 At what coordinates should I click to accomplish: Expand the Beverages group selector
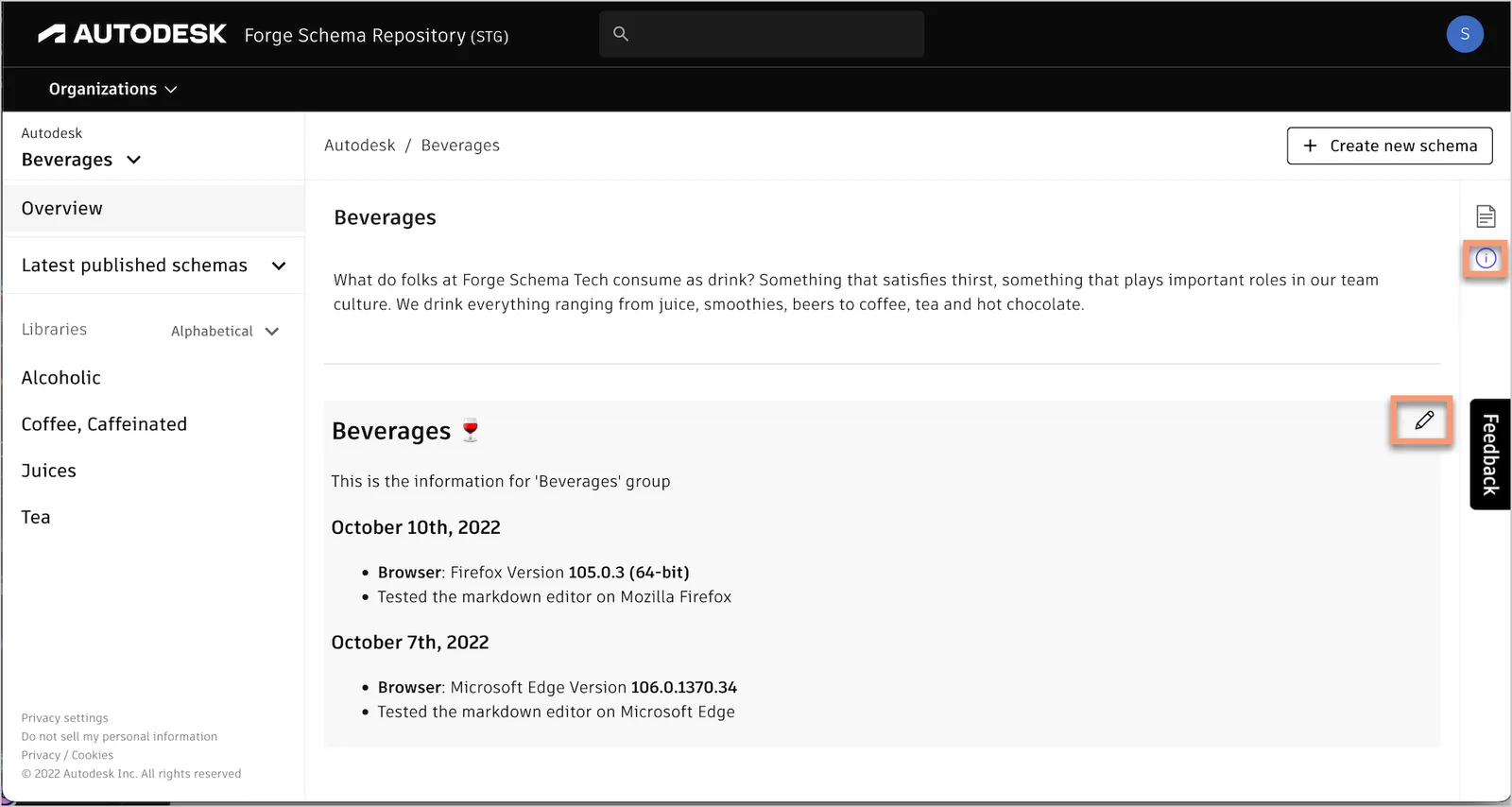click(x=81, y=160)
